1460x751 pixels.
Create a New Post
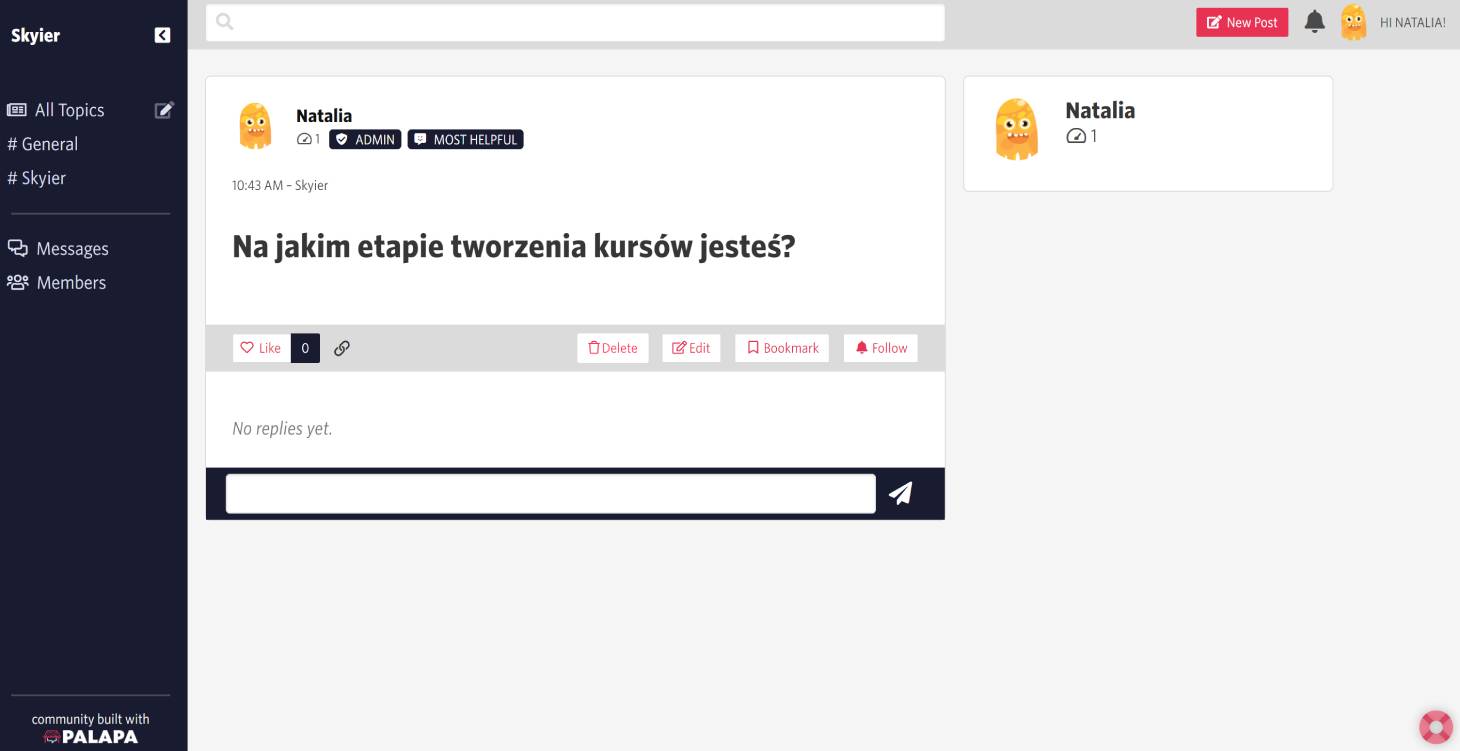(x=1242, y=22)
